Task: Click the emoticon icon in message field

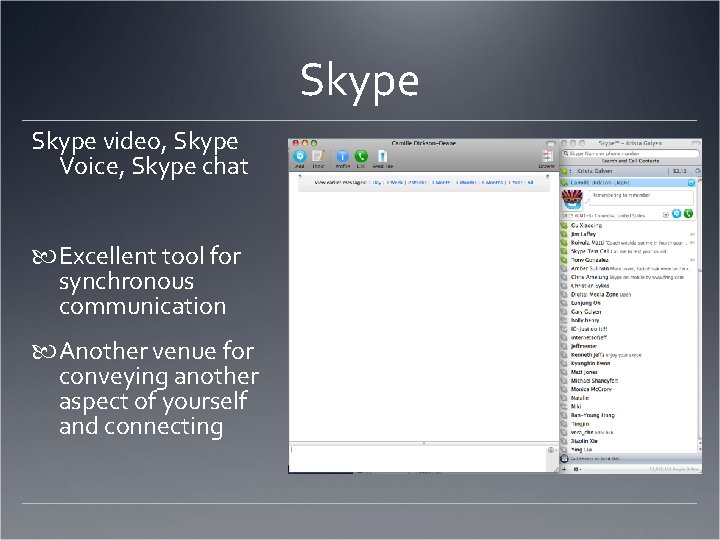Action: tap(551, 450)
